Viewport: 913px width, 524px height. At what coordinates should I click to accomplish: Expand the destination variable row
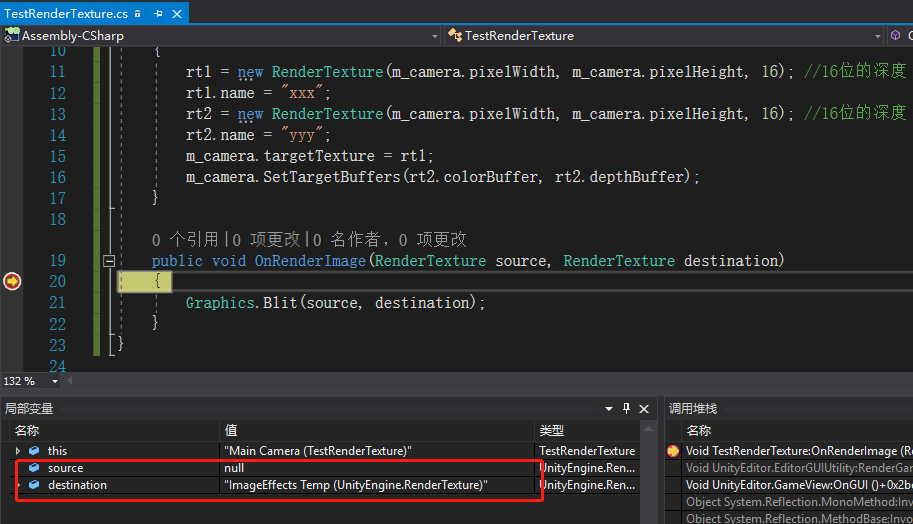tap(19, 485)
